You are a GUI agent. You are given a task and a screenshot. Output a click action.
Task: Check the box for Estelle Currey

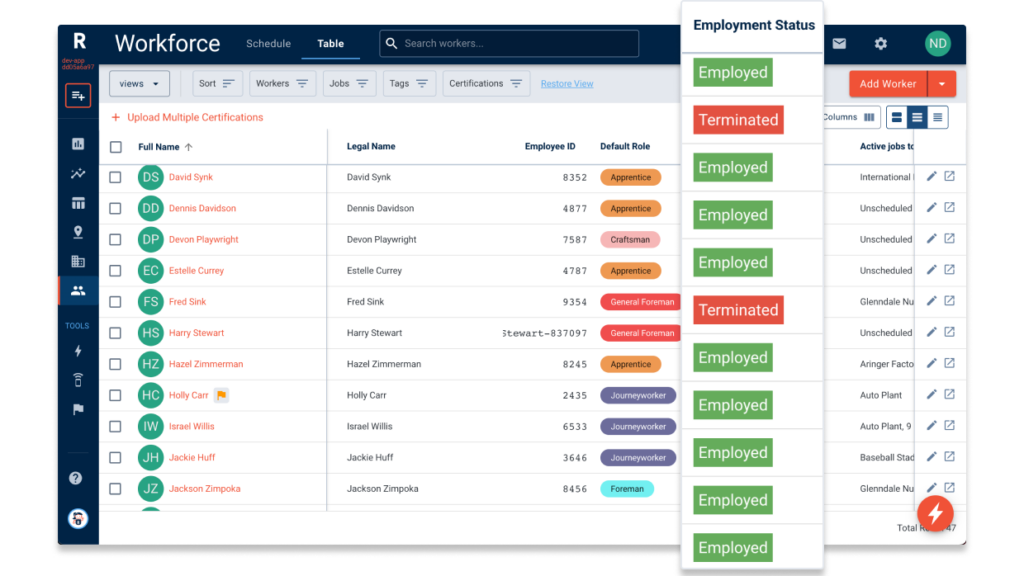(x=116, y=270)
